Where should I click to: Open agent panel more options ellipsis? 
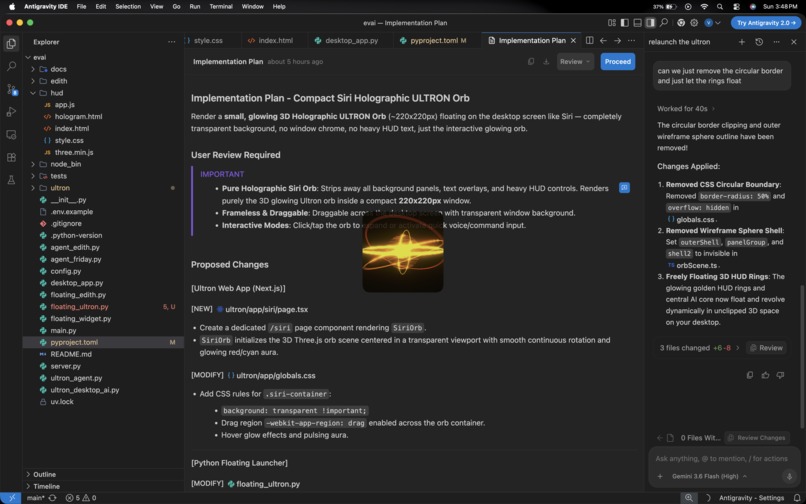pyautogui.click(x=776, y=42)
